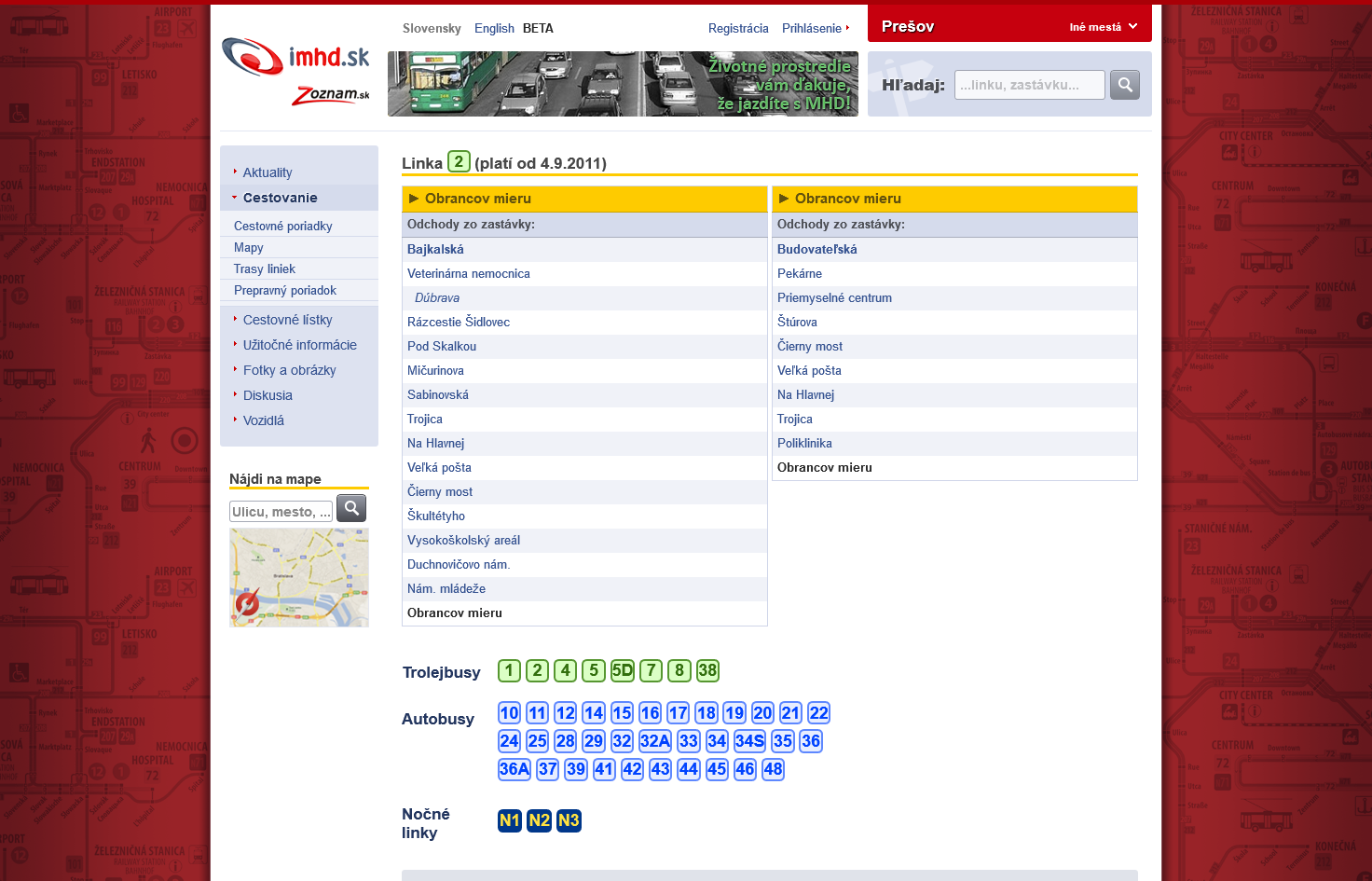Image resolution: width=1372 pixels, height=881 pixels.
Task: Open Trasy liniek submenu item
Action: coord(265,269)
